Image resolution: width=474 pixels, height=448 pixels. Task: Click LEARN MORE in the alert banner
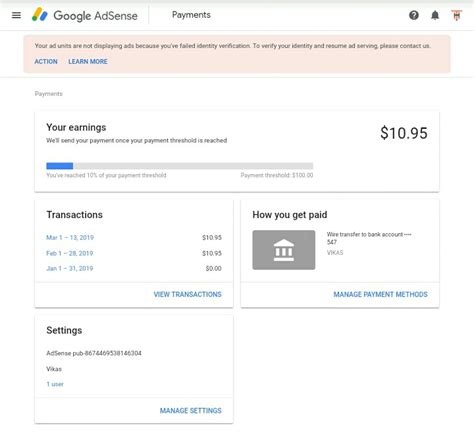88,62
